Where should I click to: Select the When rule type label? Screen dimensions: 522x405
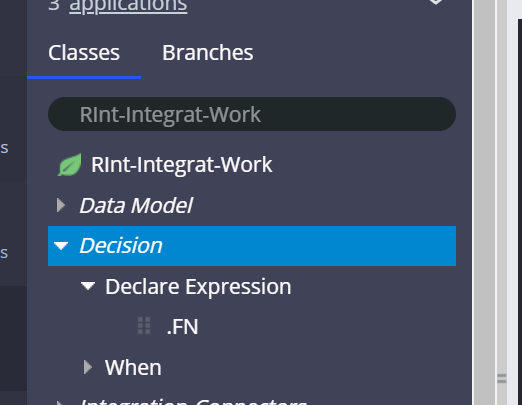coord(133,367)
